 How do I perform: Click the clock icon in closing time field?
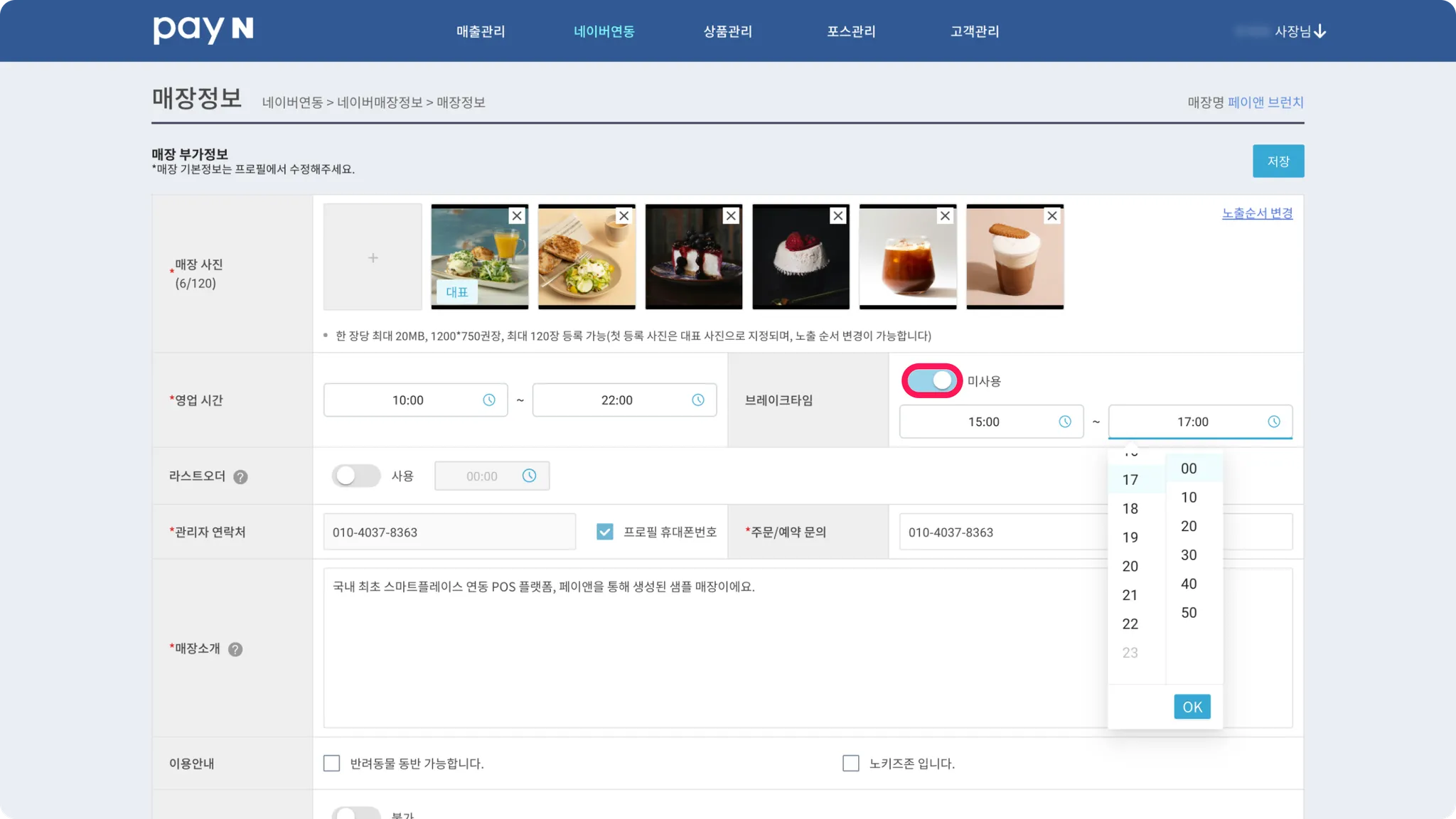click(x=698, y=400)
